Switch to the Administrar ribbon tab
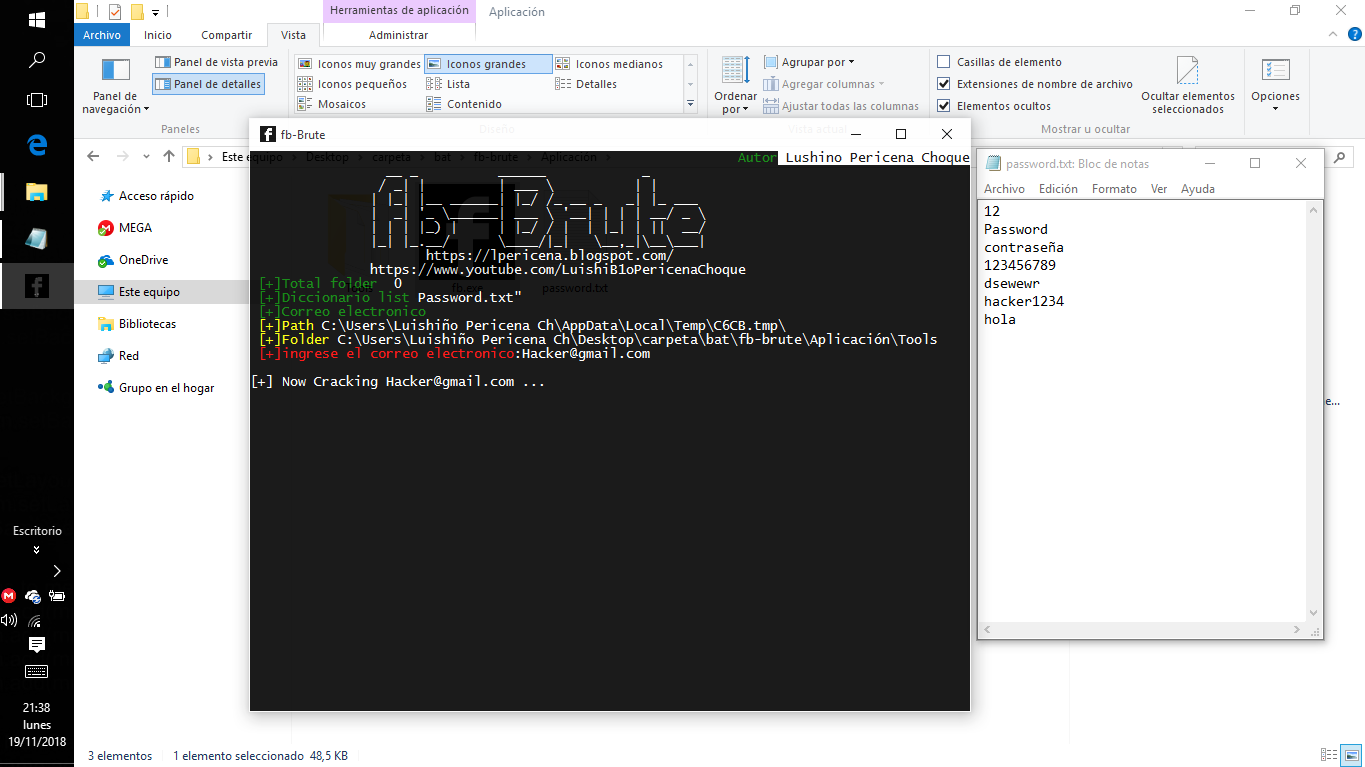The width and height of the screenshot is (1365, 767). [398, 35]
